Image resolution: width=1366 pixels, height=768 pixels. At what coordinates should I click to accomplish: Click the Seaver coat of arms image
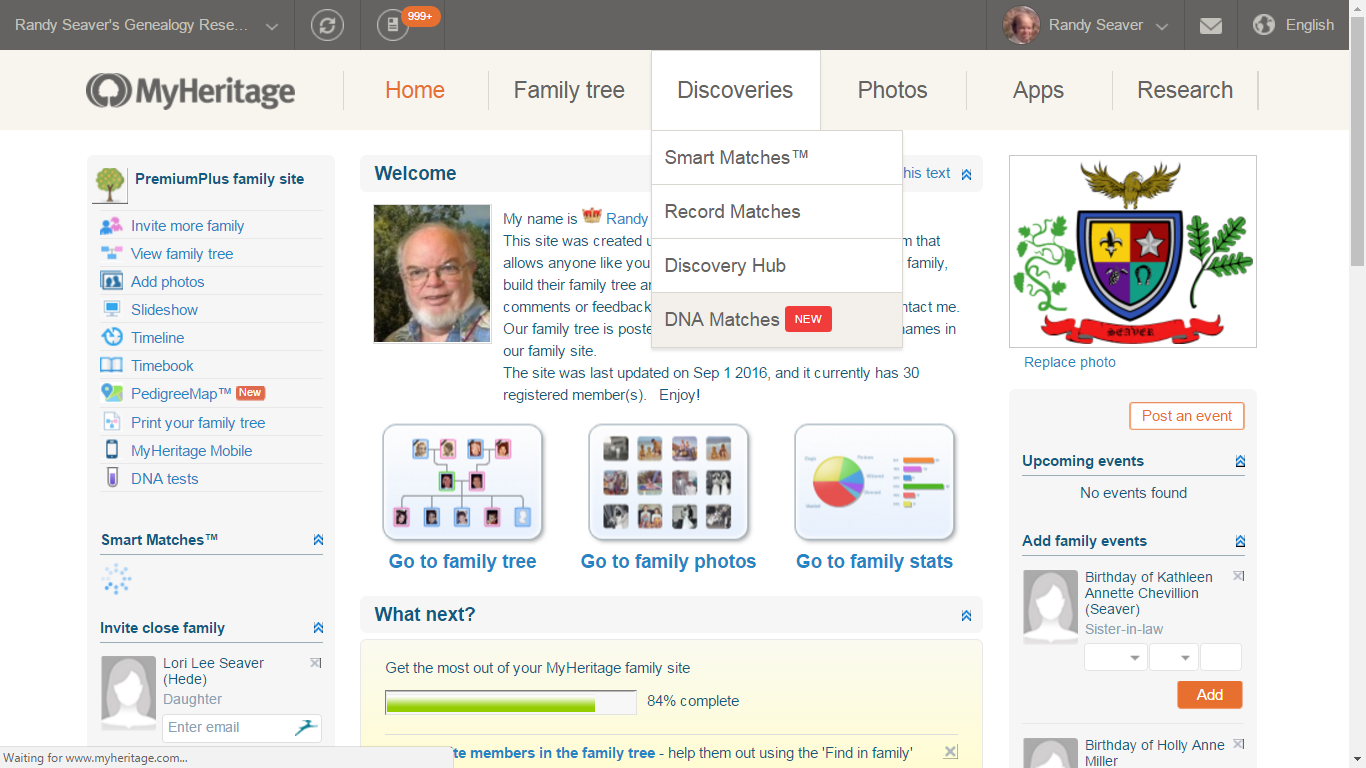pyautogui.click(x=1133, y=251)
